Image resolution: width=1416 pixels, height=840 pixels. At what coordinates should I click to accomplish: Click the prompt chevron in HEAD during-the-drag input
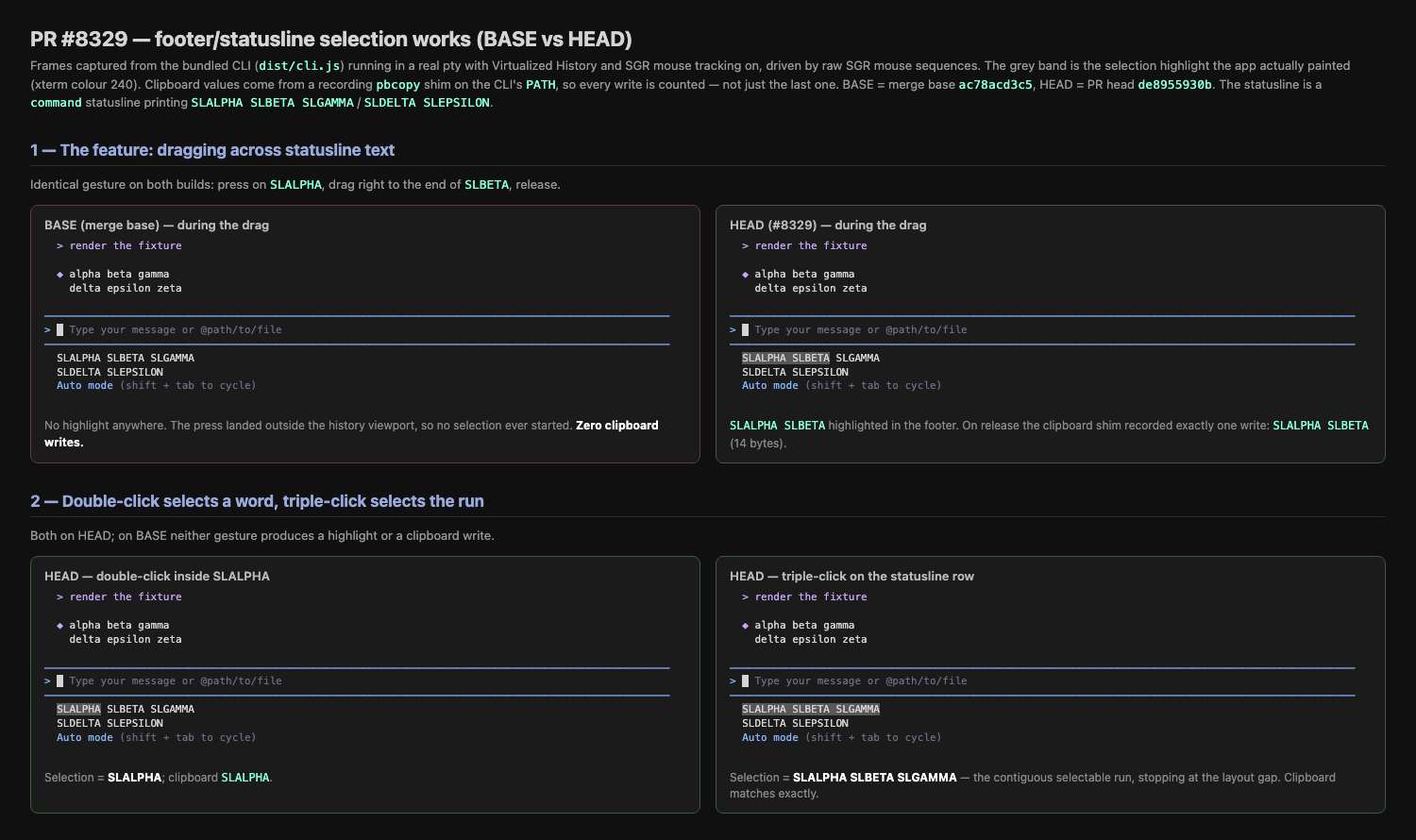point(733,330)
